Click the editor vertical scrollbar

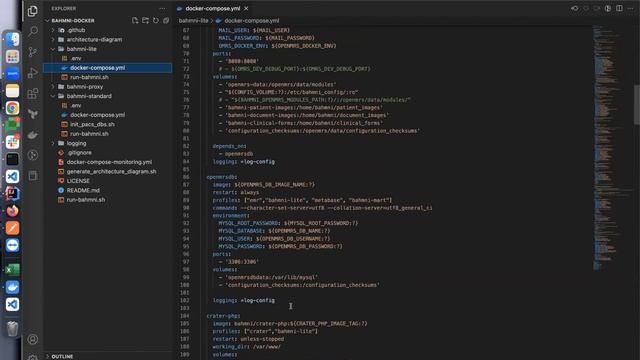(637, 104)
